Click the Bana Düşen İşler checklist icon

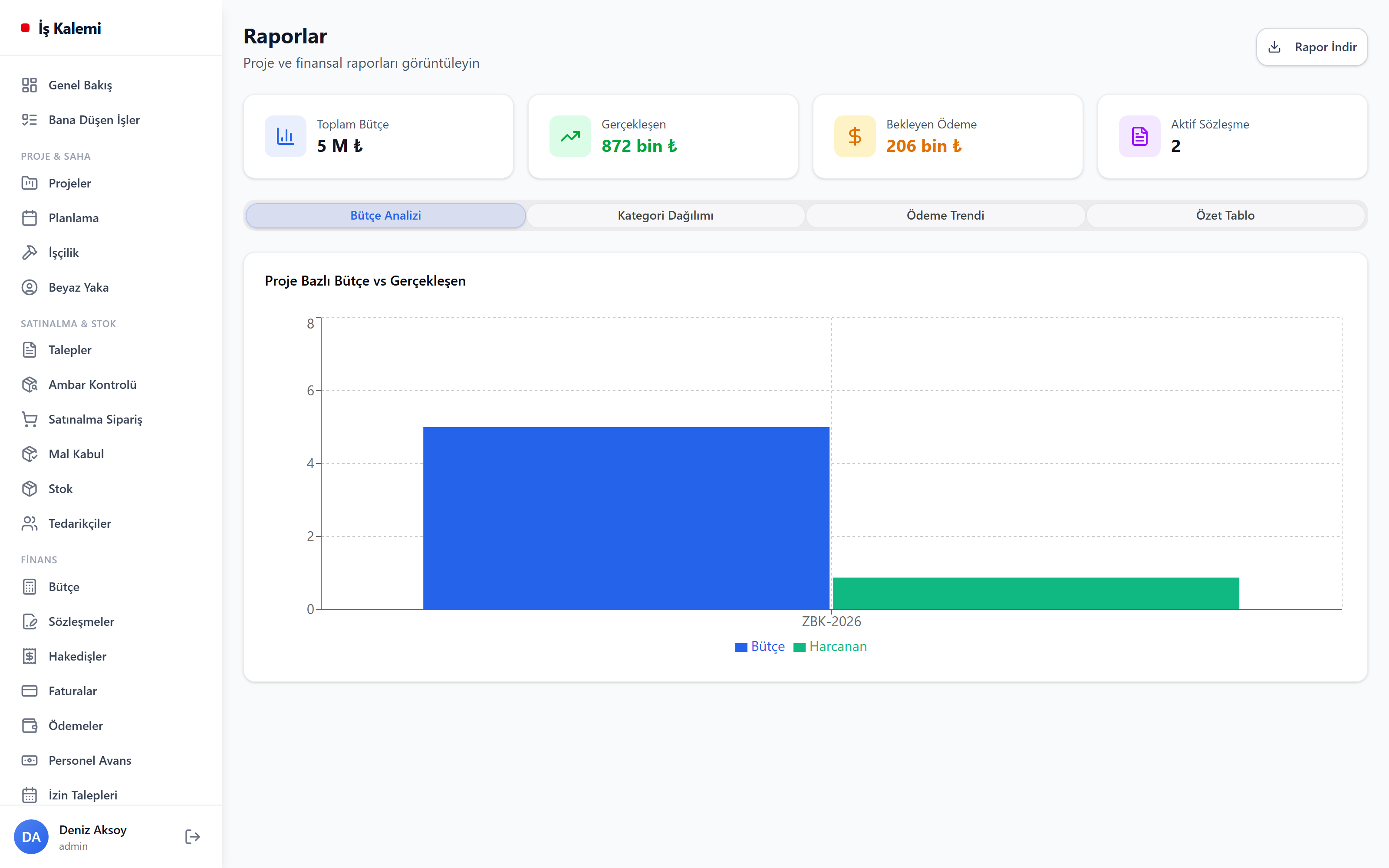point(29,120)
